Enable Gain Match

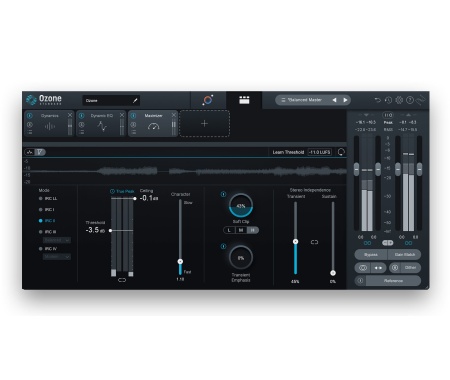pyautogui.click(x=405, y=255)
